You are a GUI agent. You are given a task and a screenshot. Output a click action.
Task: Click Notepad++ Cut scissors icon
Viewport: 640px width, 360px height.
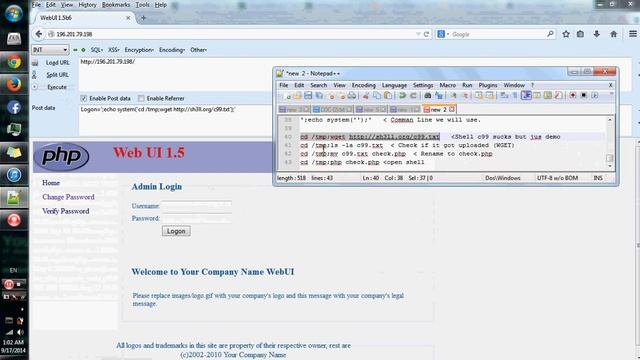366,96
